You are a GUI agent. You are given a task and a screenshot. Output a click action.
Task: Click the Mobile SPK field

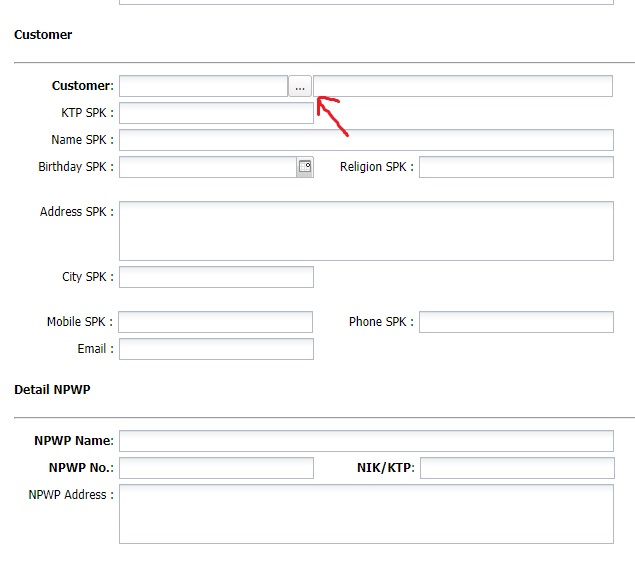click(216, 322)
